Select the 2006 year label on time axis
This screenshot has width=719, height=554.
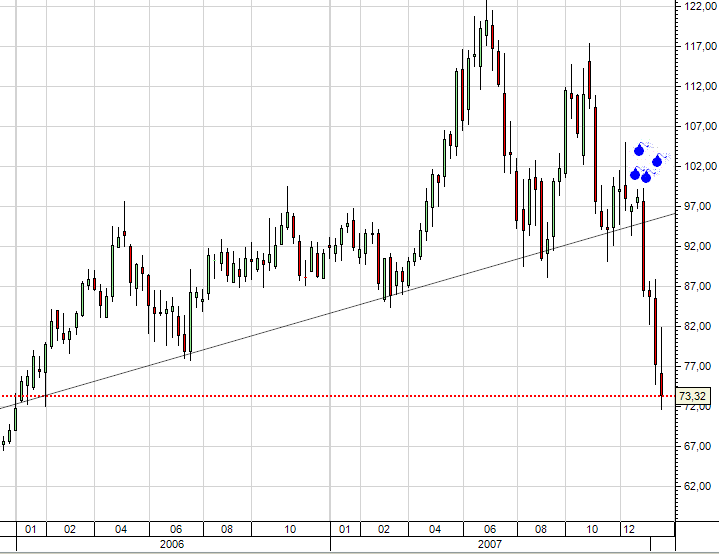[x=172, y=544]
